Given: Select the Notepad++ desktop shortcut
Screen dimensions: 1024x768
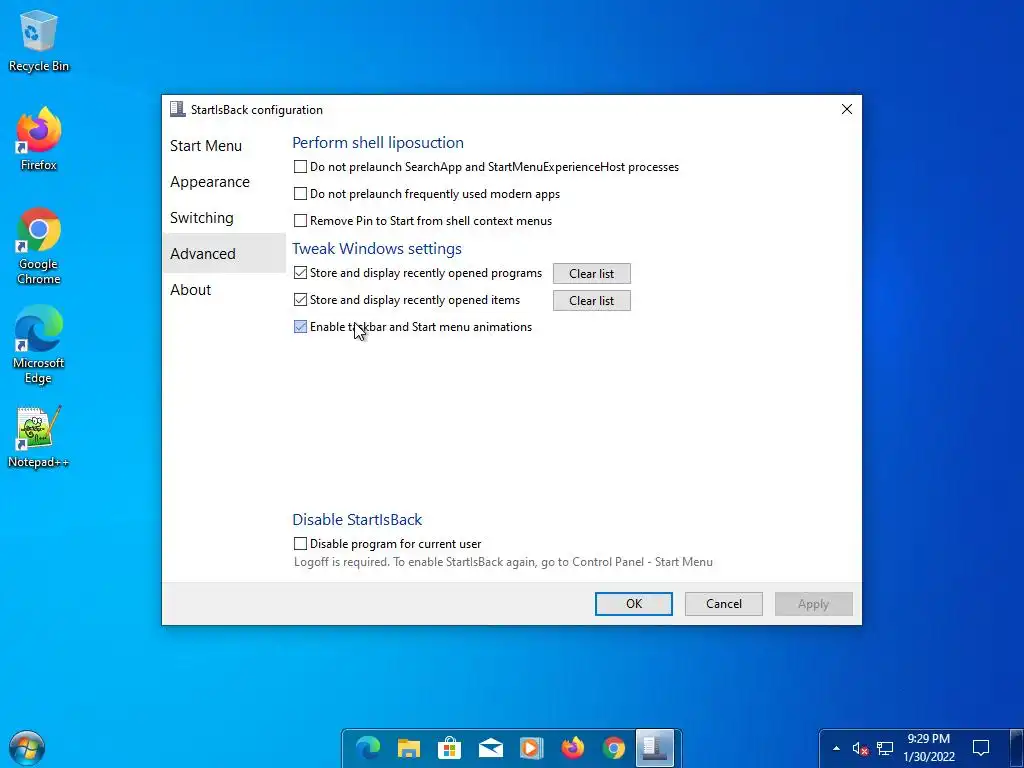Looking at the screenshot, I should pyautogui.click(x=39, y=437).
